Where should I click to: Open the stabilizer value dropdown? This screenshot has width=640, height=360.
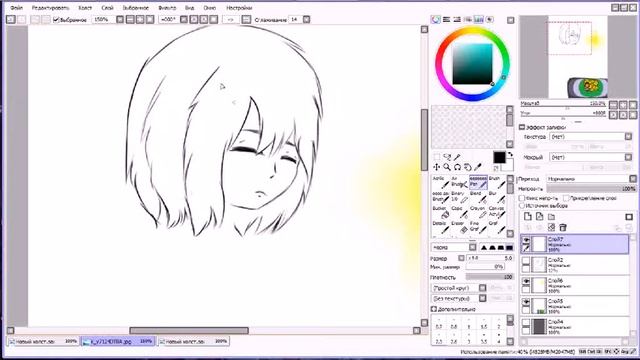(307, 19)
